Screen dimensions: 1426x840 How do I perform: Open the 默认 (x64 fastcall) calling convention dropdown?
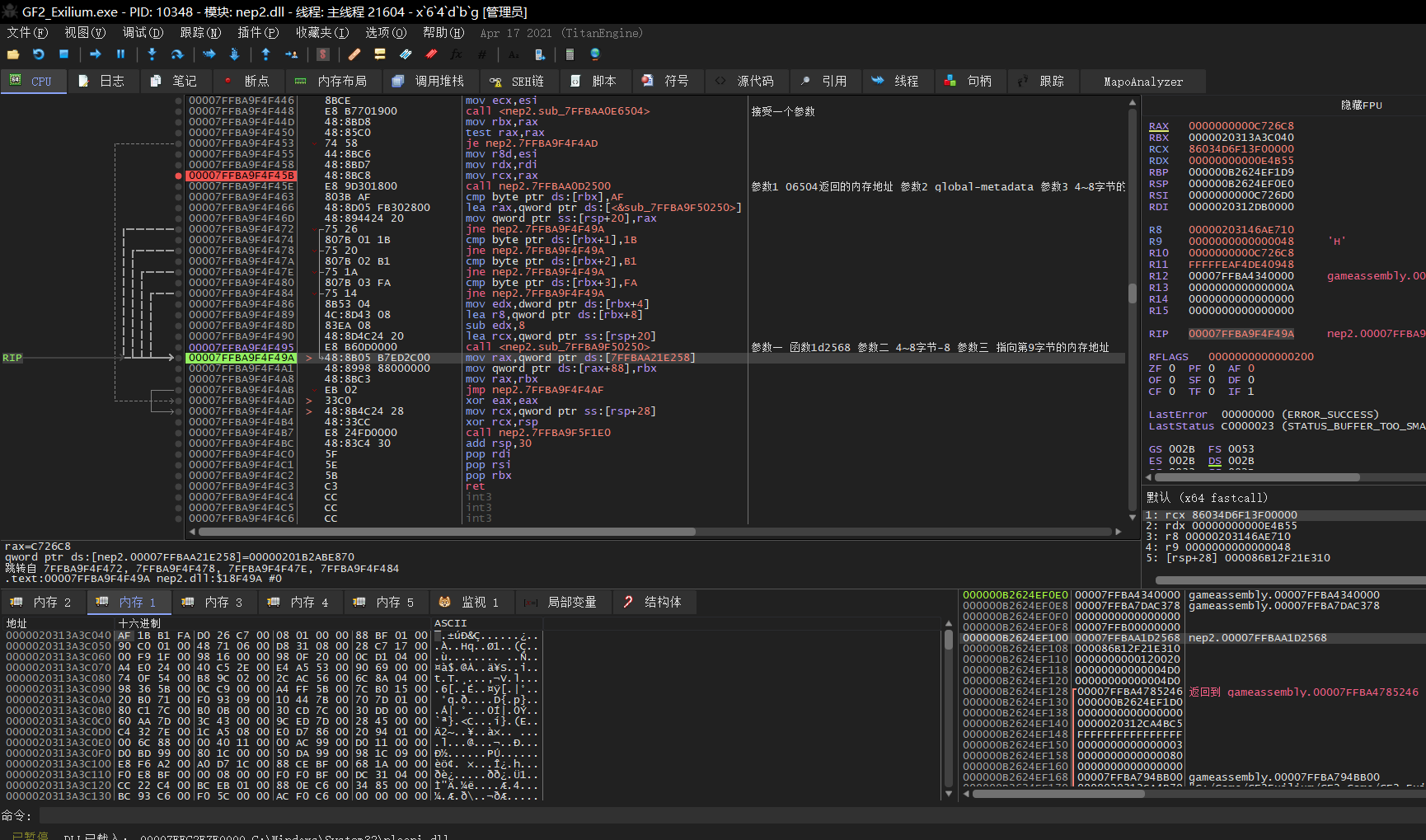(x=1207, y=498)
